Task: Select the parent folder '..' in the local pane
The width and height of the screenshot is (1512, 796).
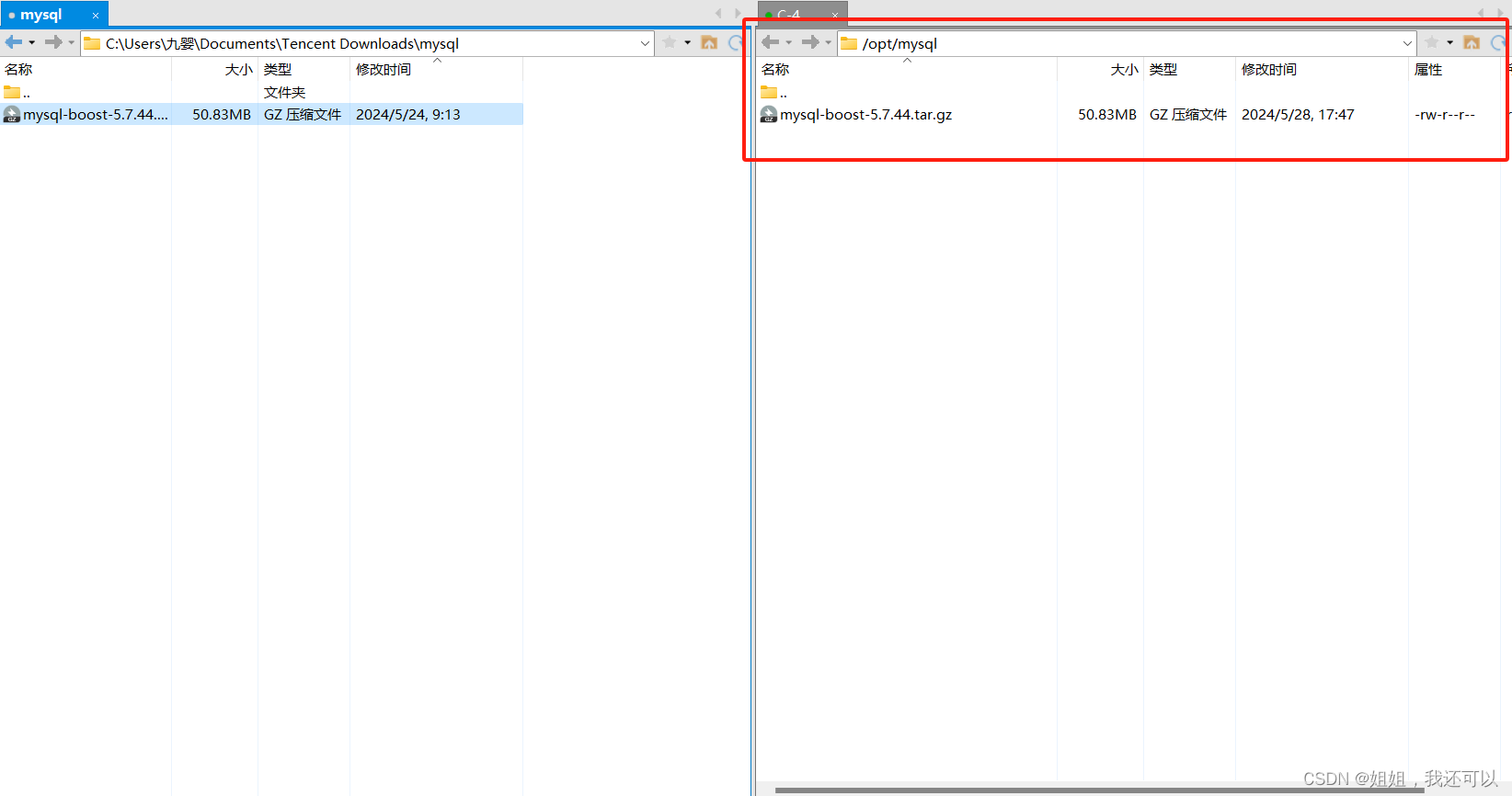Action: tap(17, 92)
